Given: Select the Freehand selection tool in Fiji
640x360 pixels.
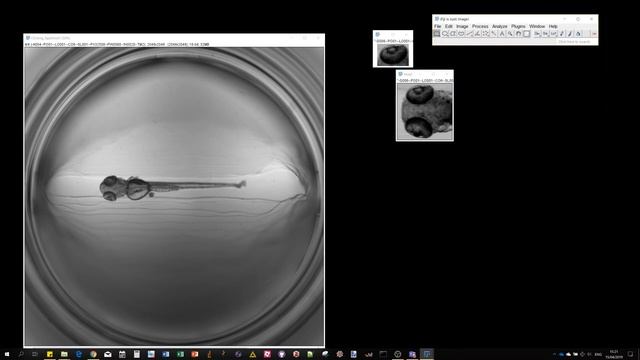Looking at the screenshot, I should tap(461, 34).
